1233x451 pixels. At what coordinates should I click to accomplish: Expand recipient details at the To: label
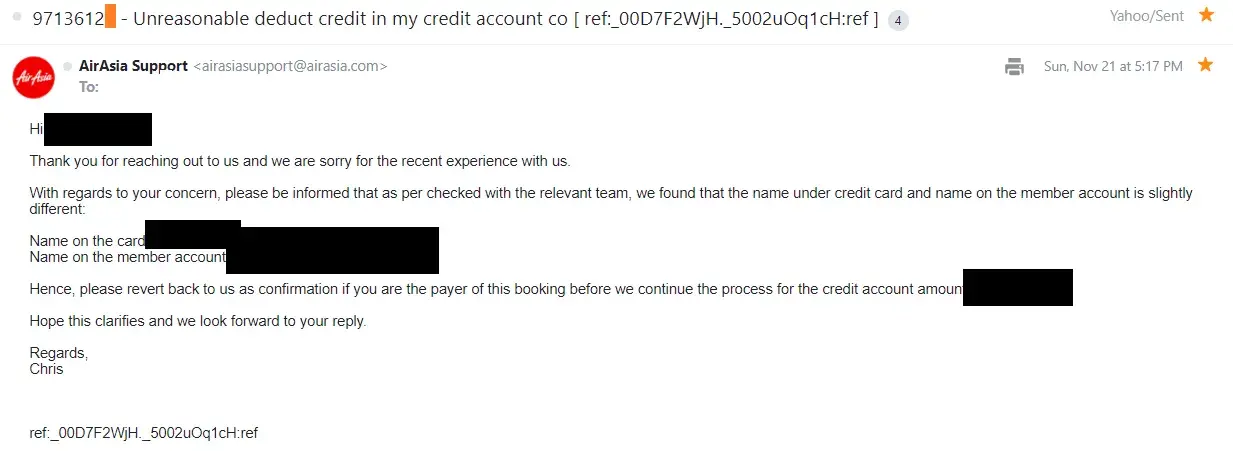click(89, 87)
